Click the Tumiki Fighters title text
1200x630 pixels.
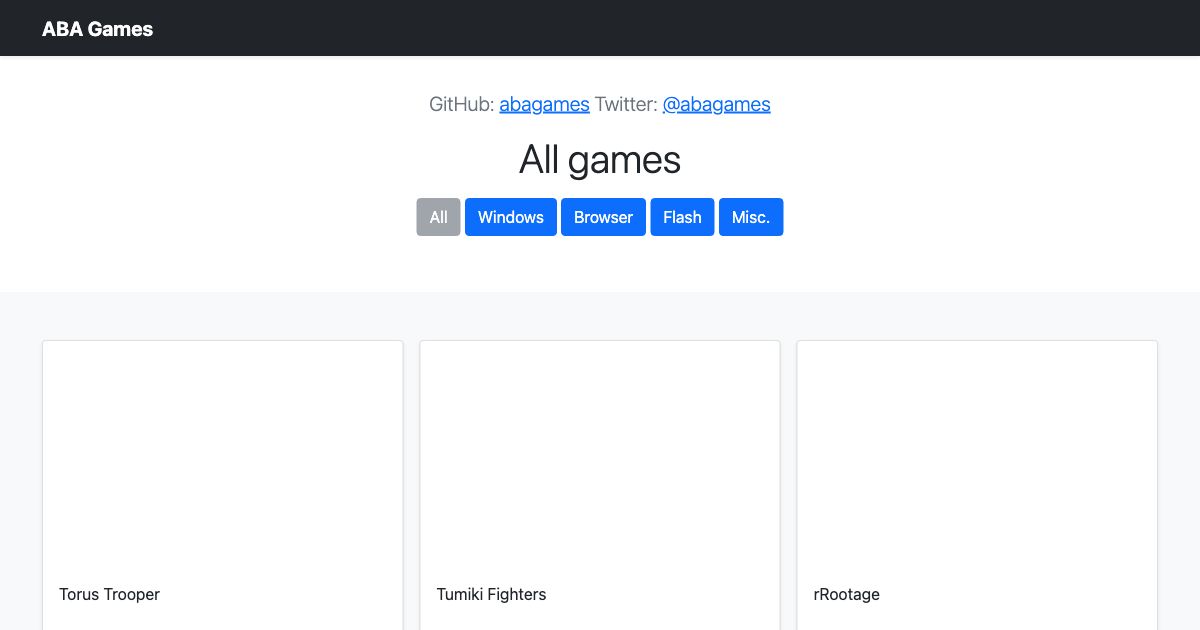click(x=491, y=594)
